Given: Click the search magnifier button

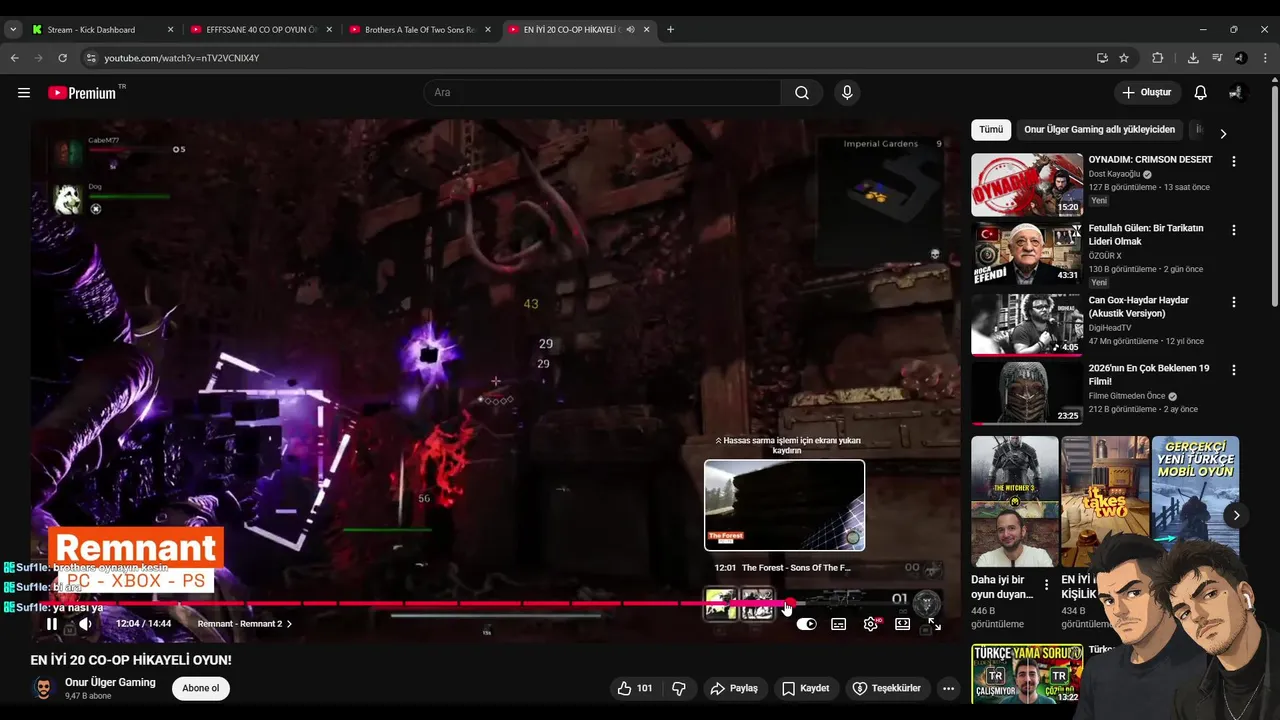Looking at the screenshot, I should click(x=802, y=93).
